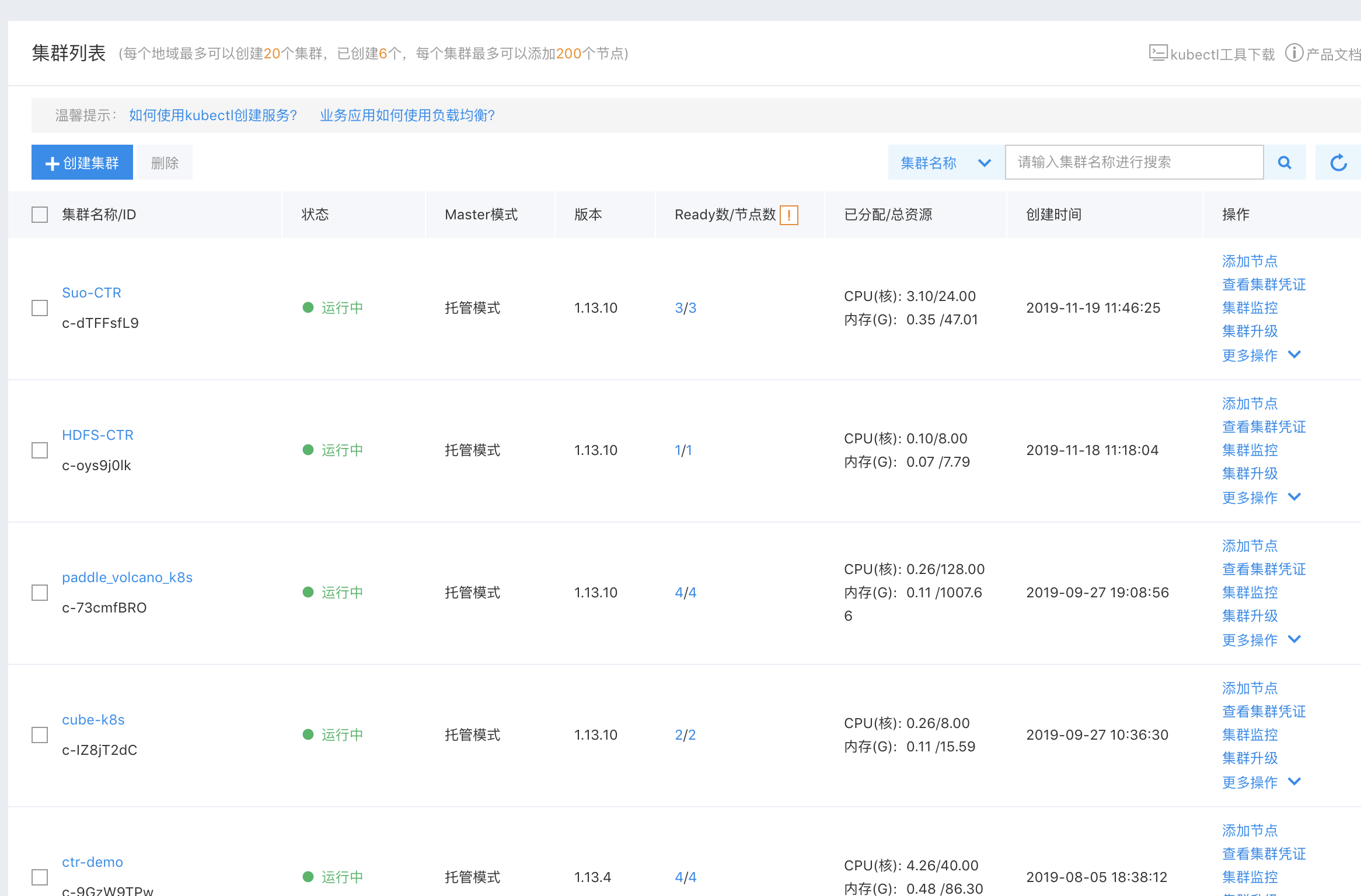Check the HDFS-CTR cluster checkbox

40,450
